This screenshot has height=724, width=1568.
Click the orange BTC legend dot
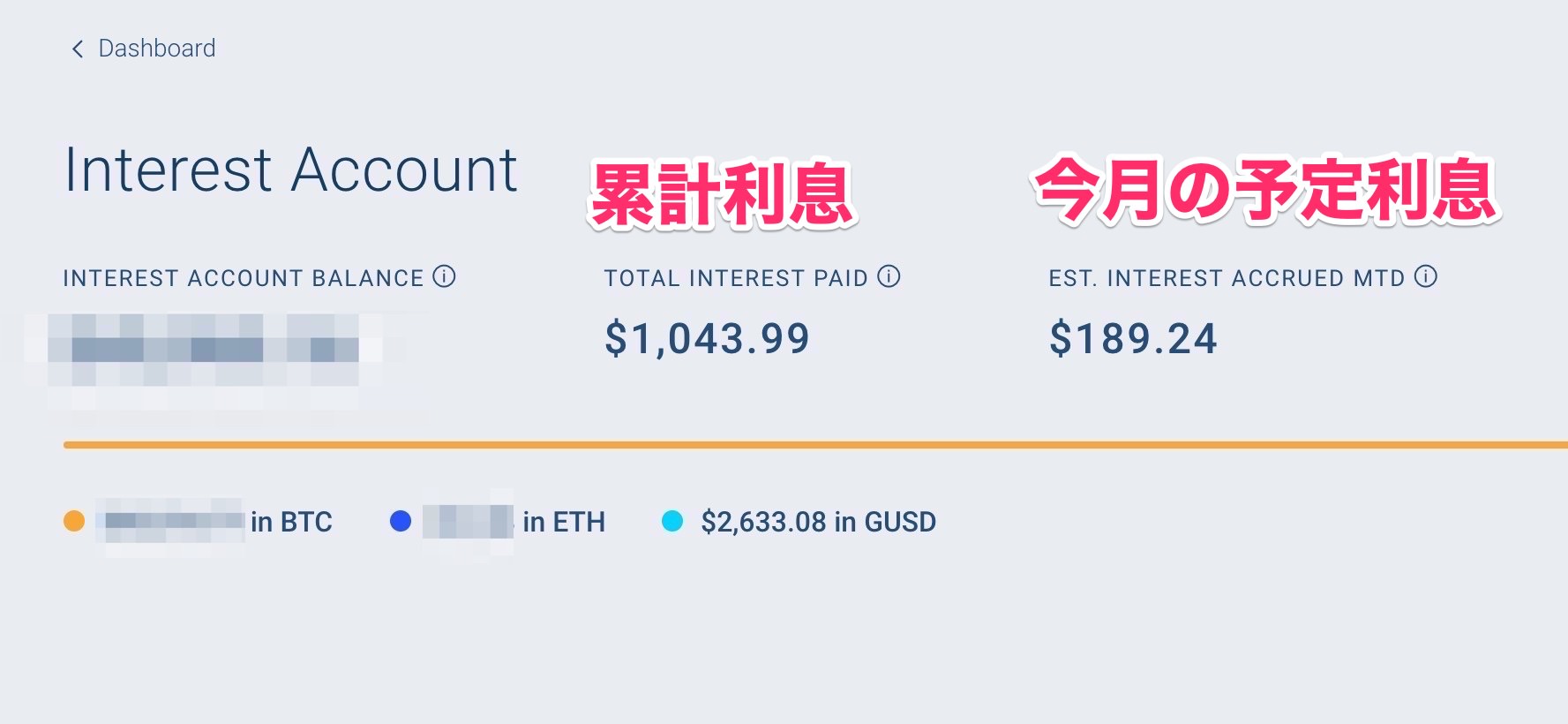pyautogui.click(x=74, y=521)
